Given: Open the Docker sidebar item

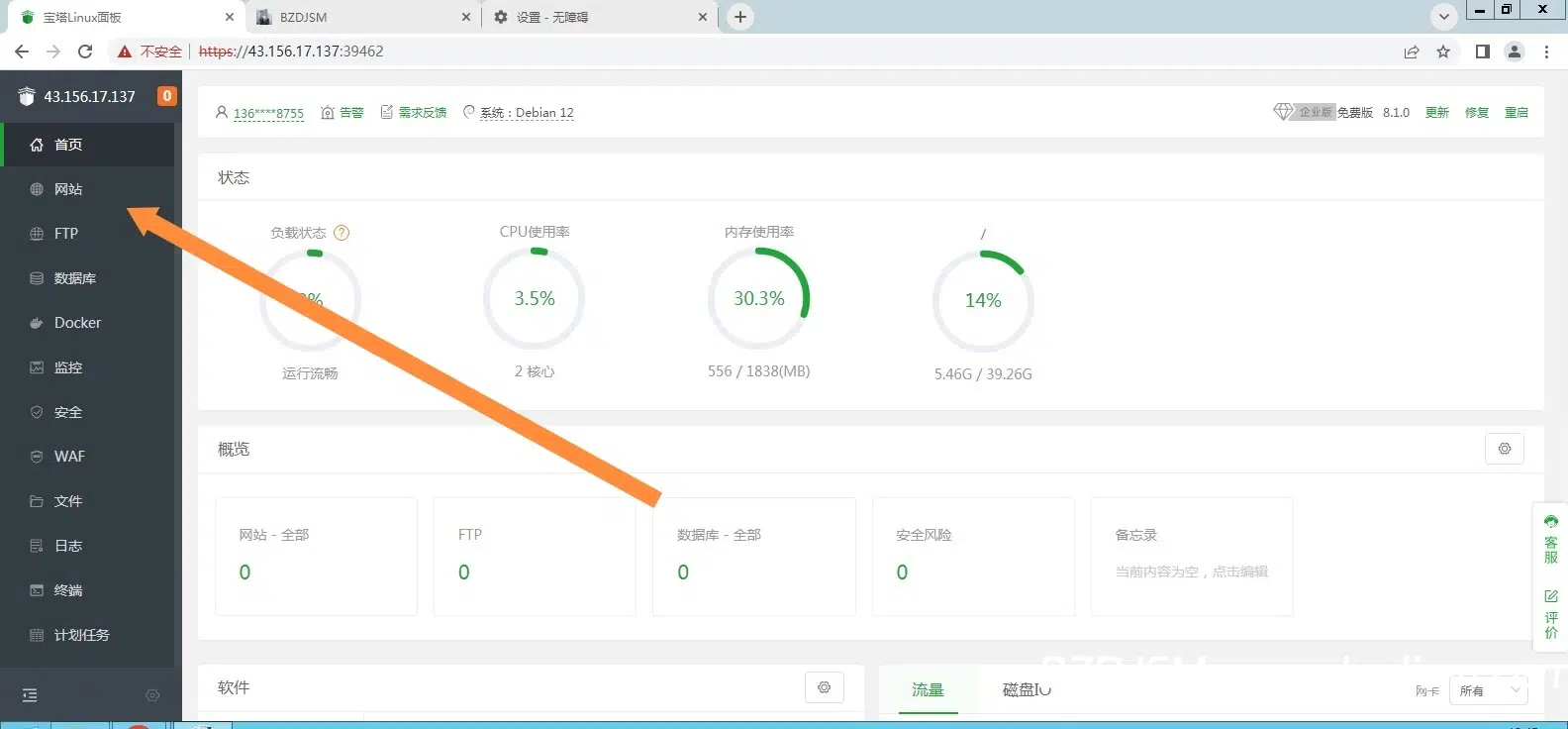Looking at the screenshot, I should (87, 323).
